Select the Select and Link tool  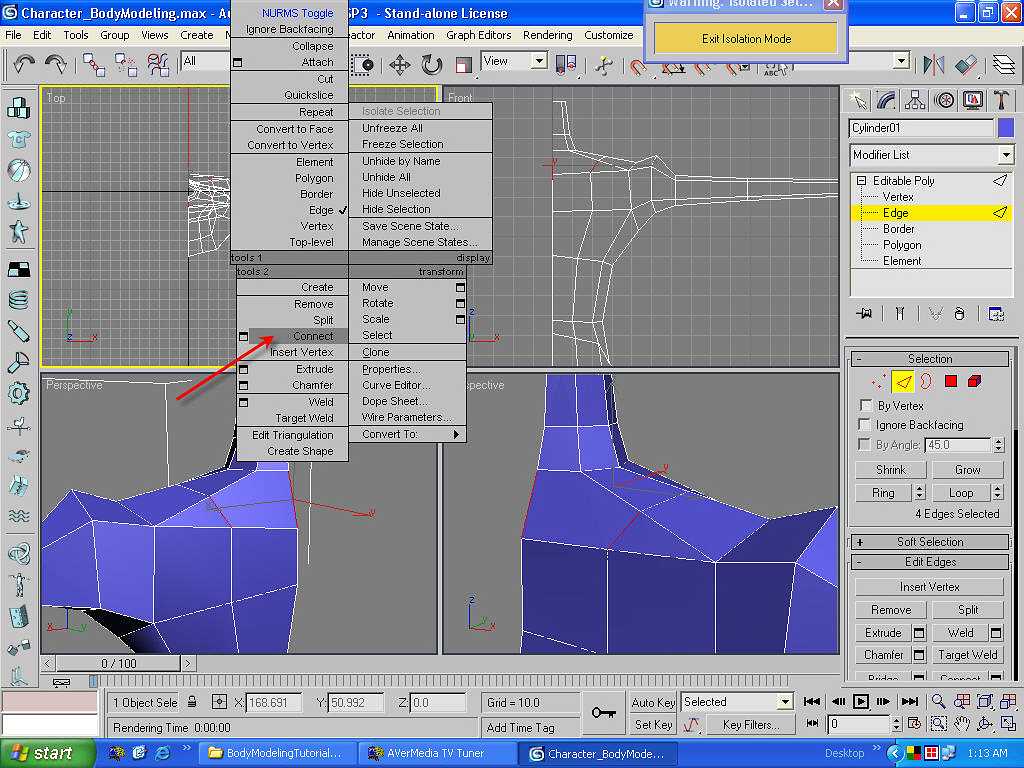tap(93, 64)
